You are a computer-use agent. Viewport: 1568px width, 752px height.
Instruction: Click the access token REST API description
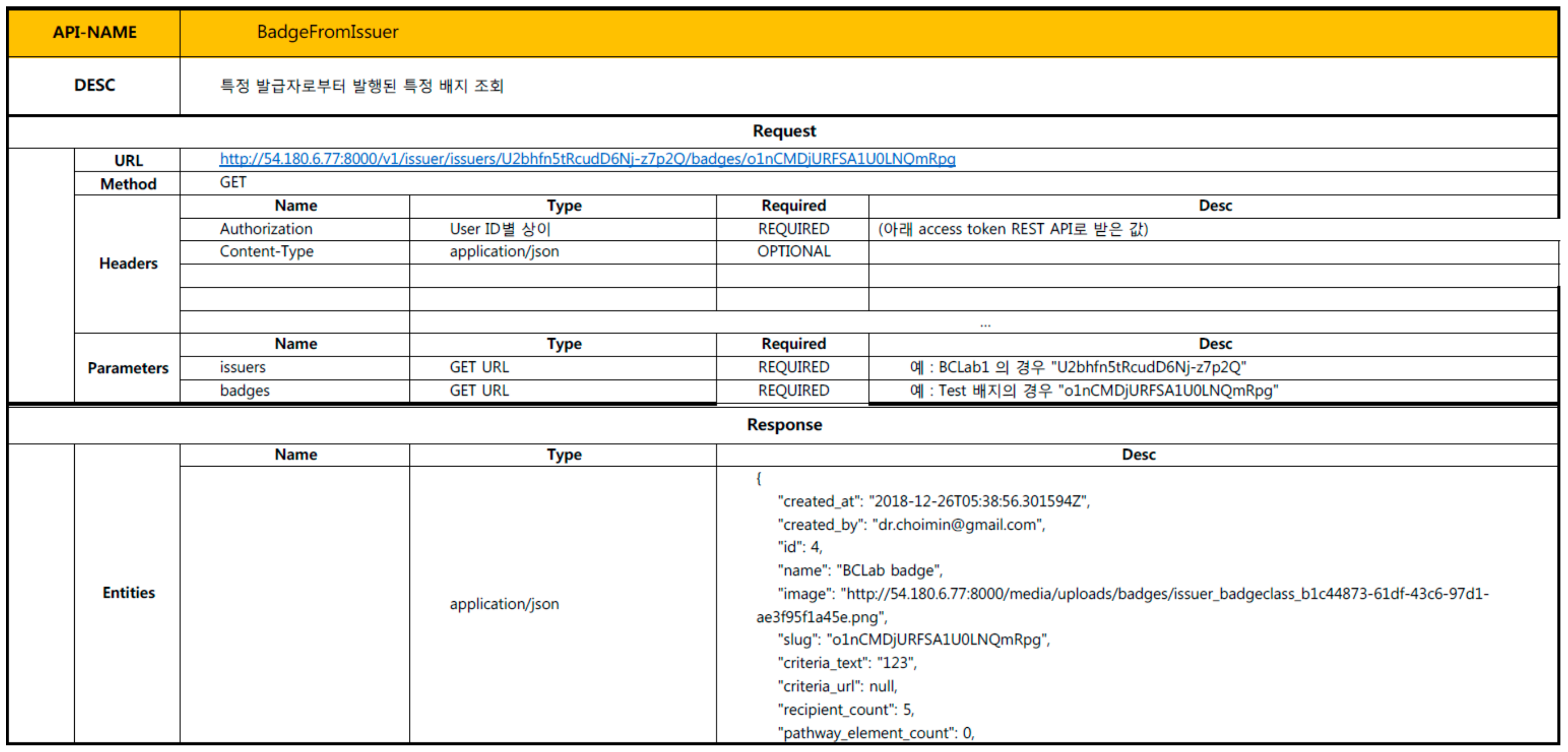pyautogui.click(x=1013, y=229)
